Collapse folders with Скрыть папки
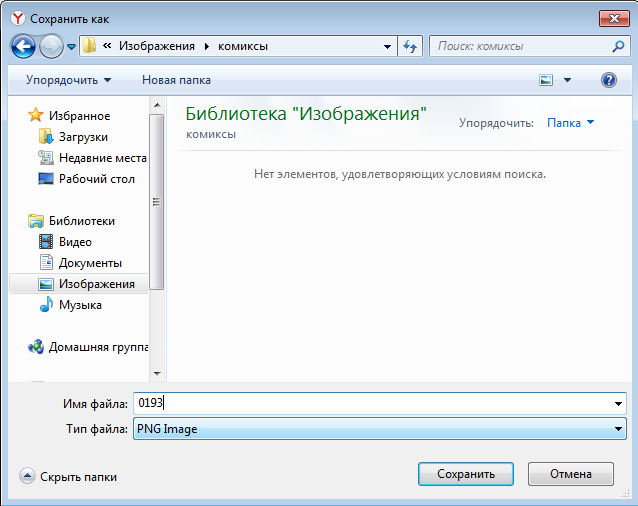The image size is (638, 506). (x=78, y=477)
